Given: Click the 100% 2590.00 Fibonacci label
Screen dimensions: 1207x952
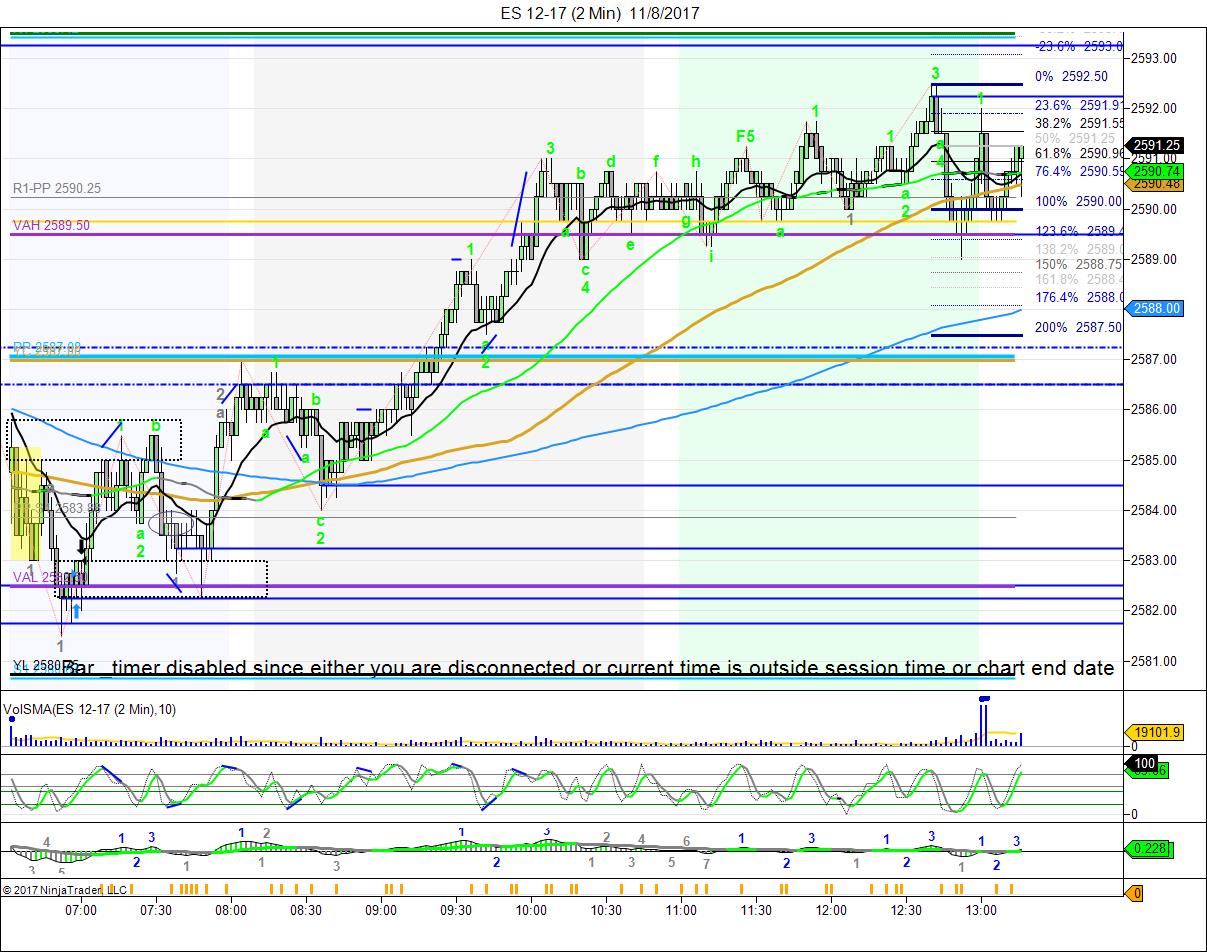Looking at the screenshot, I should (x=1079, y=201).
